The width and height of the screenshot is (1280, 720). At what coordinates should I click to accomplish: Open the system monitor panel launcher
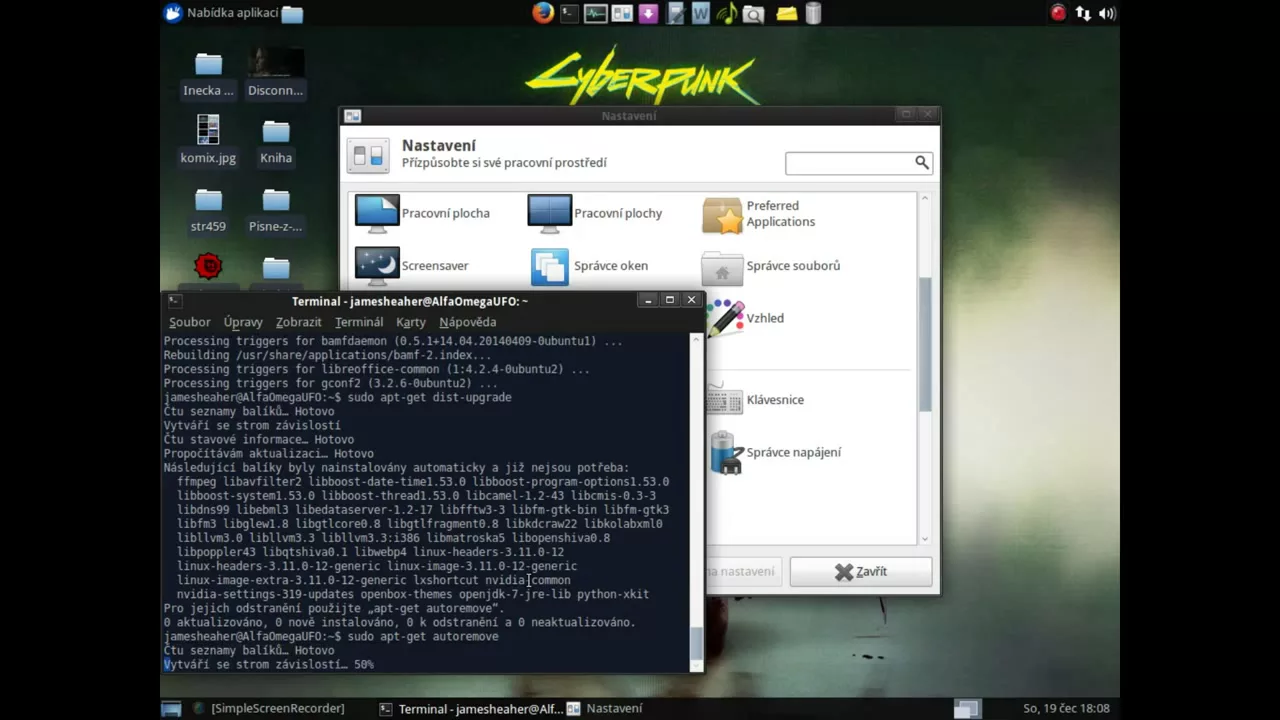596,13
